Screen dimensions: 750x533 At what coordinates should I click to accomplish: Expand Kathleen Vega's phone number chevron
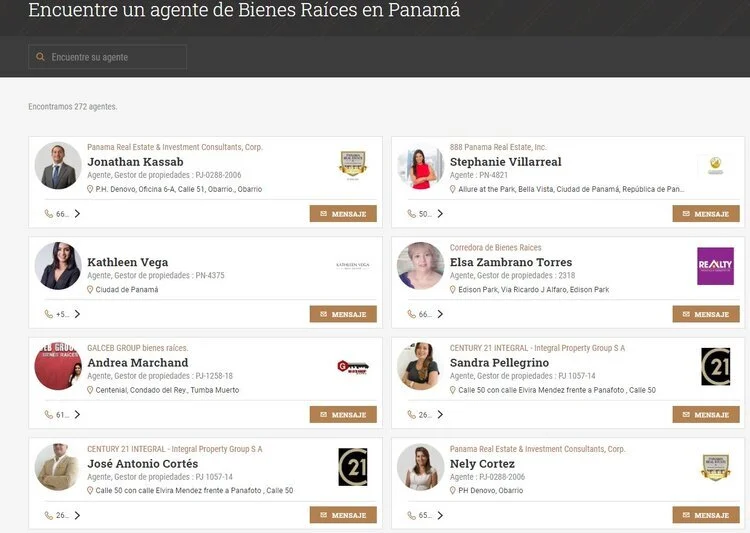(x=77, y=314)
